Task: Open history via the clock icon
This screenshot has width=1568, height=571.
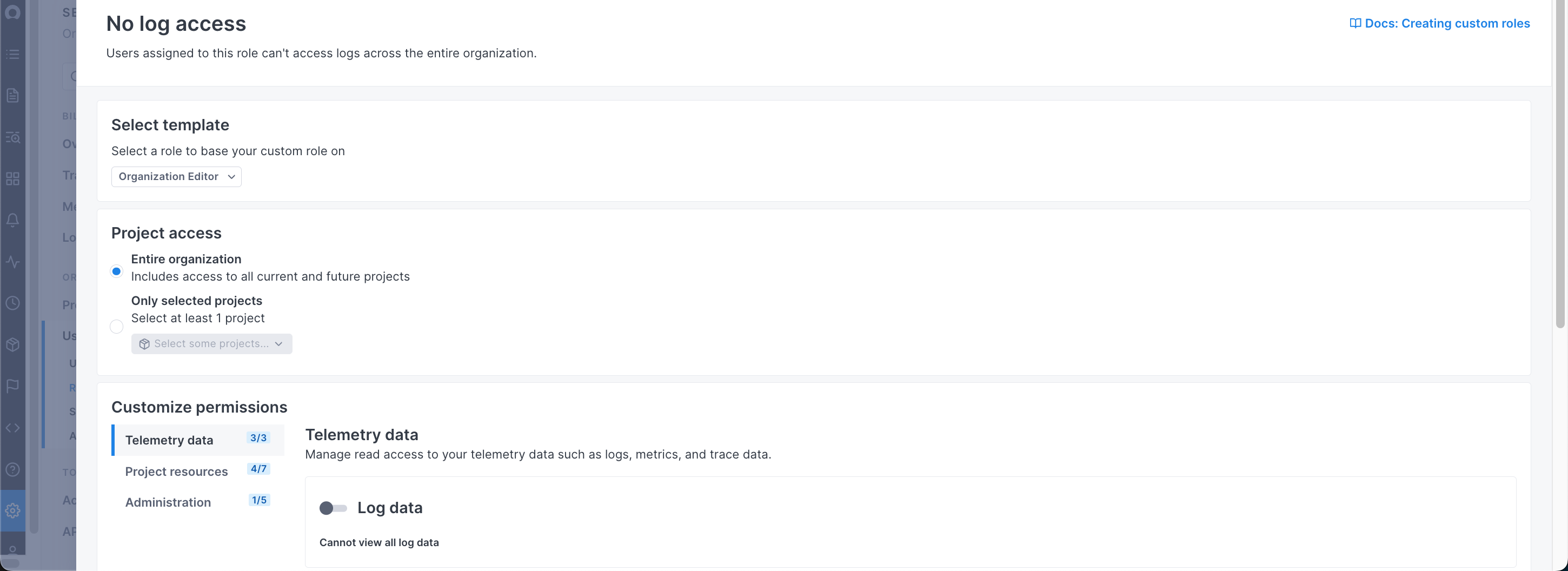Action: coord(12,302)
